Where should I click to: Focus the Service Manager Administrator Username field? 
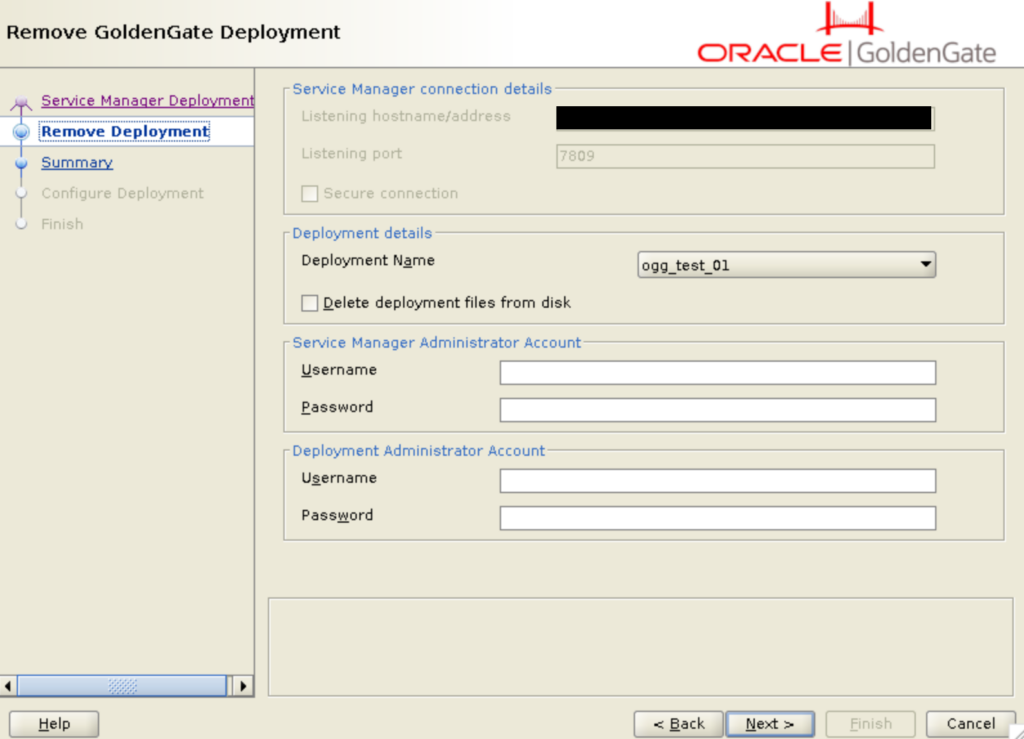pos(717,373)
